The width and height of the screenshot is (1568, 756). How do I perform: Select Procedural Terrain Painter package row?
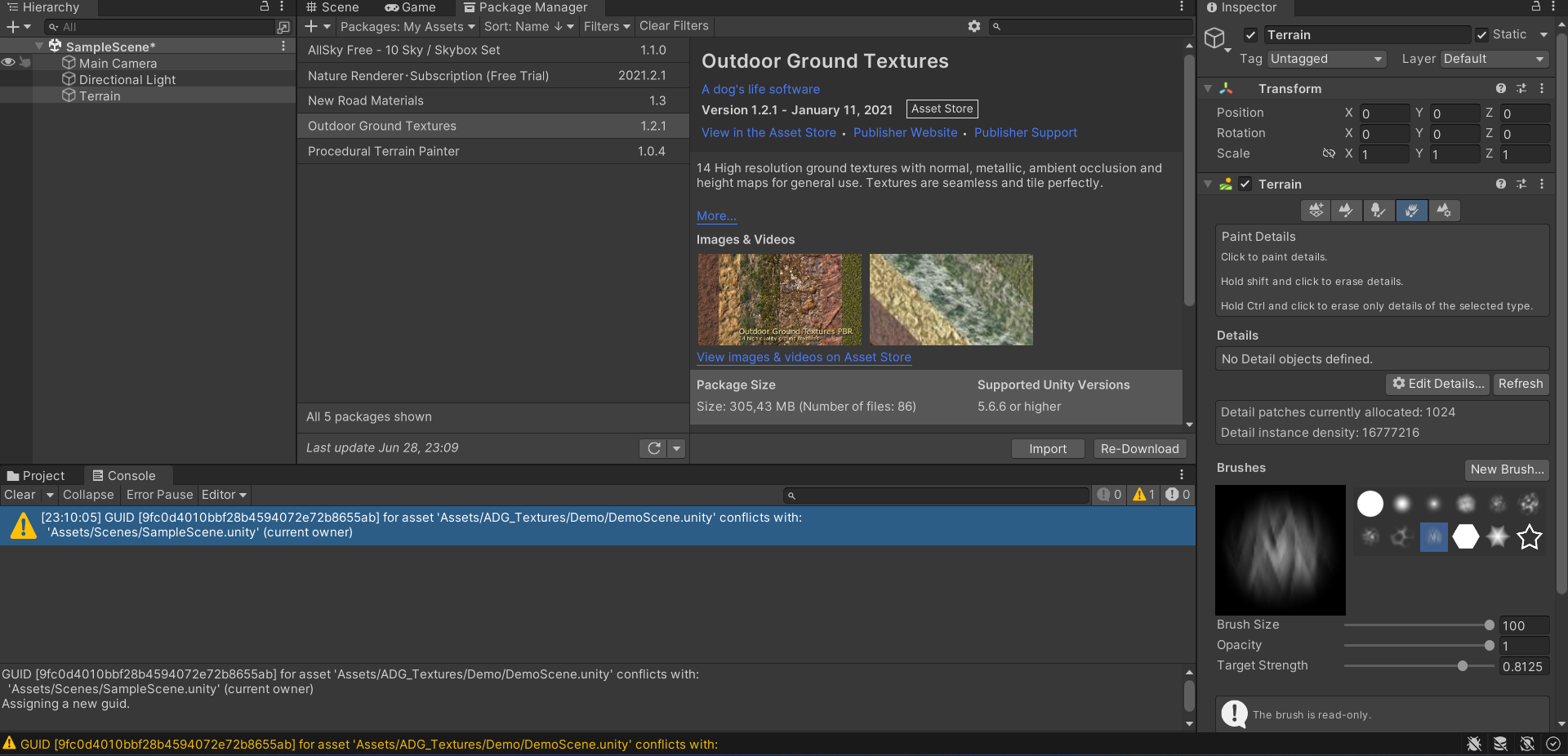(492, 151)
